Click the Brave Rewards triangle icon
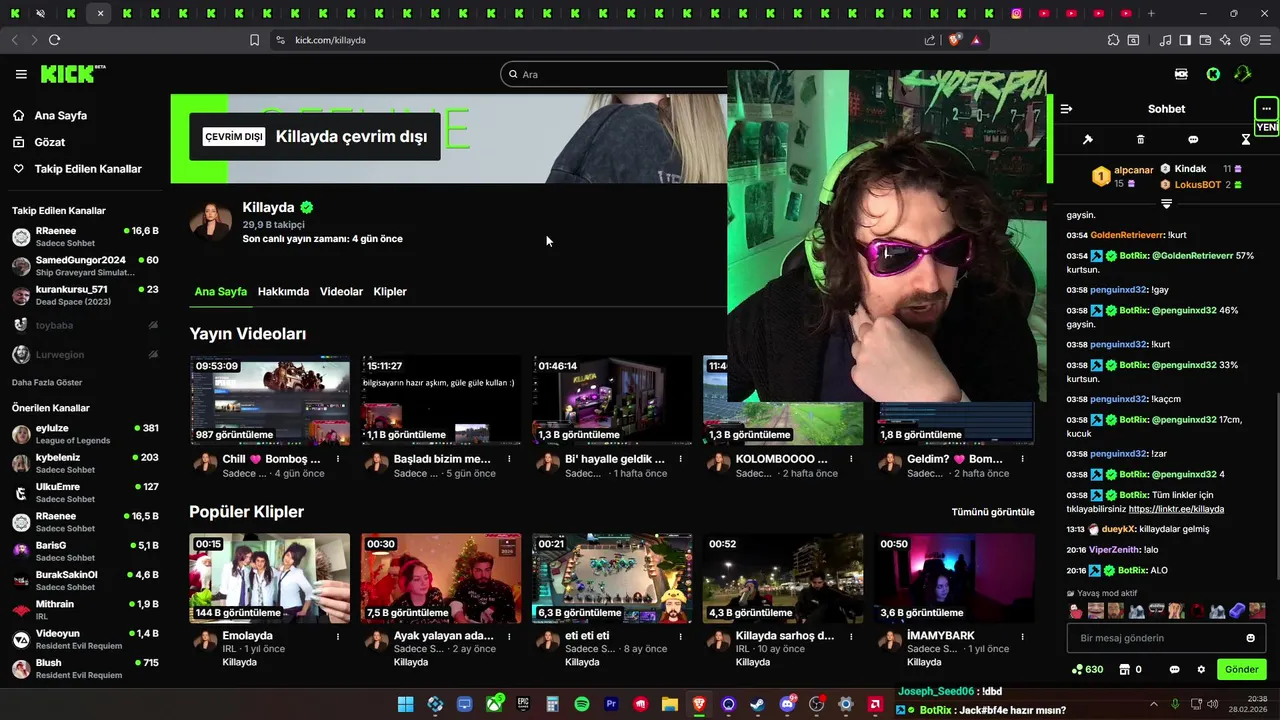Screen dimensions: 1280x720 976,40
